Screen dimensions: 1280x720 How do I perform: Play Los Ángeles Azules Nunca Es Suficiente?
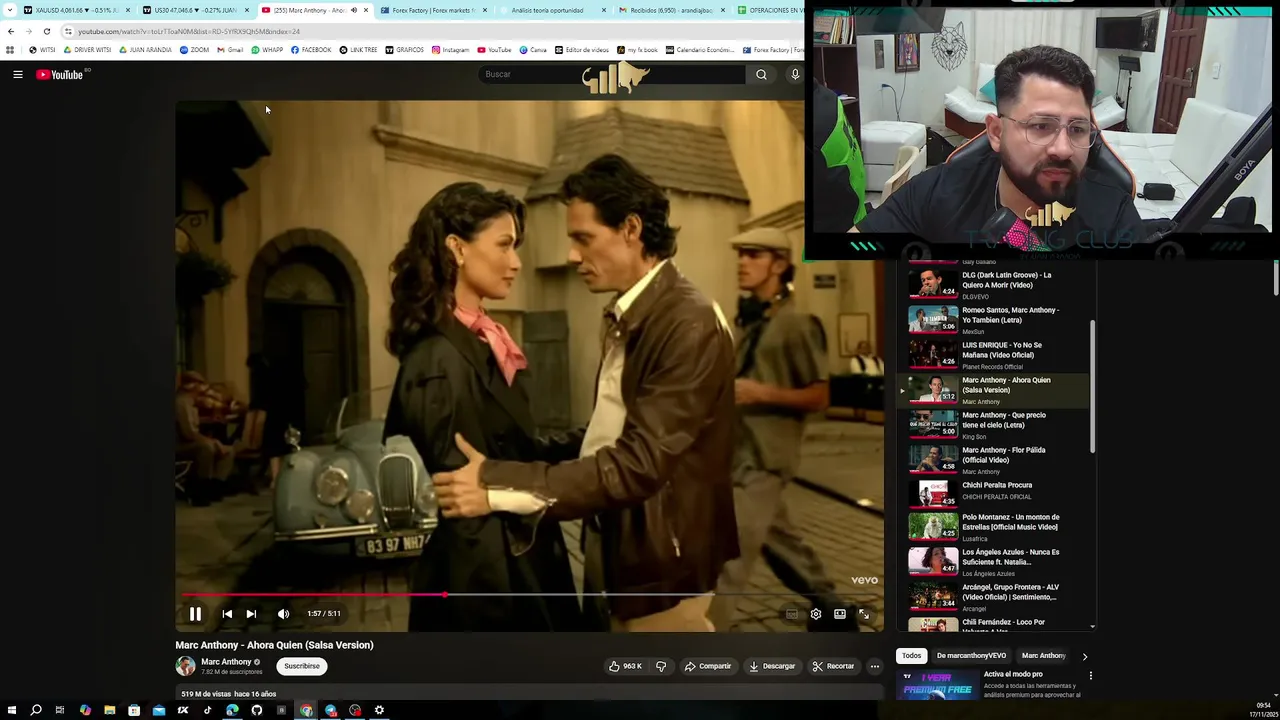point(994,562)
